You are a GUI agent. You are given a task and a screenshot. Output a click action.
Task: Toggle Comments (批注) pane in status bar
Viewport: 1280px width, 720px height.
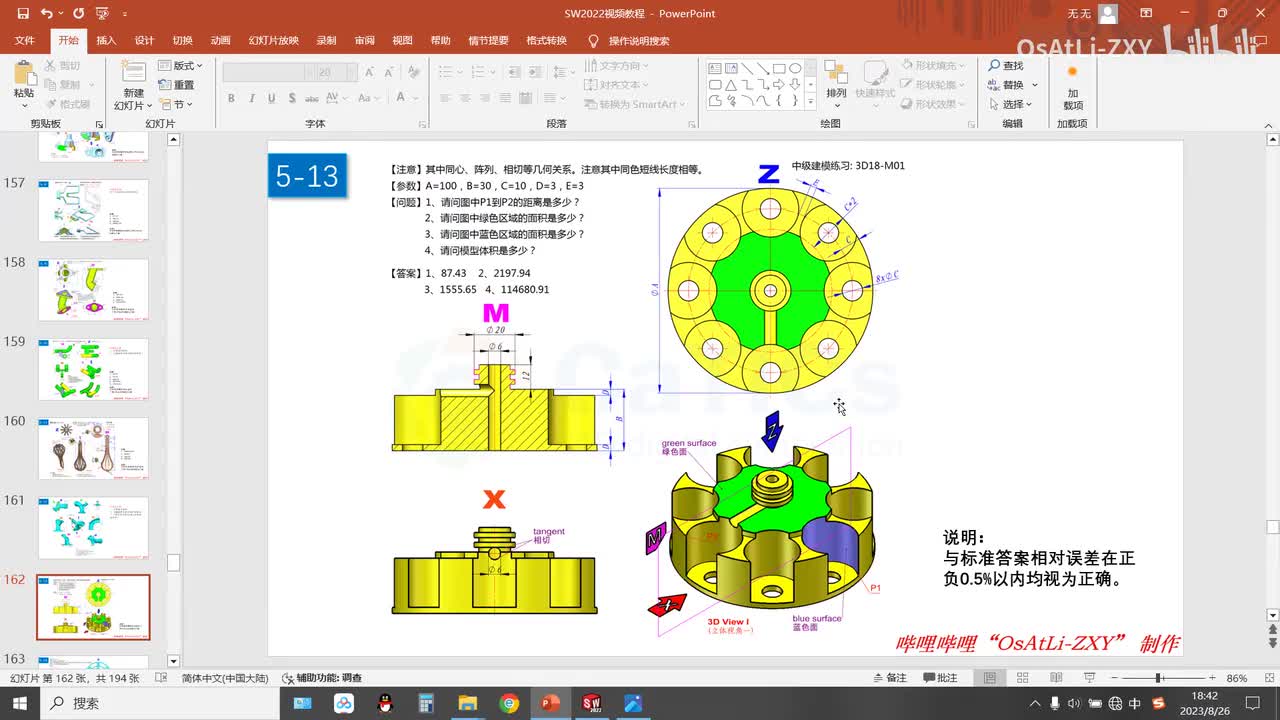coord(939,678)
